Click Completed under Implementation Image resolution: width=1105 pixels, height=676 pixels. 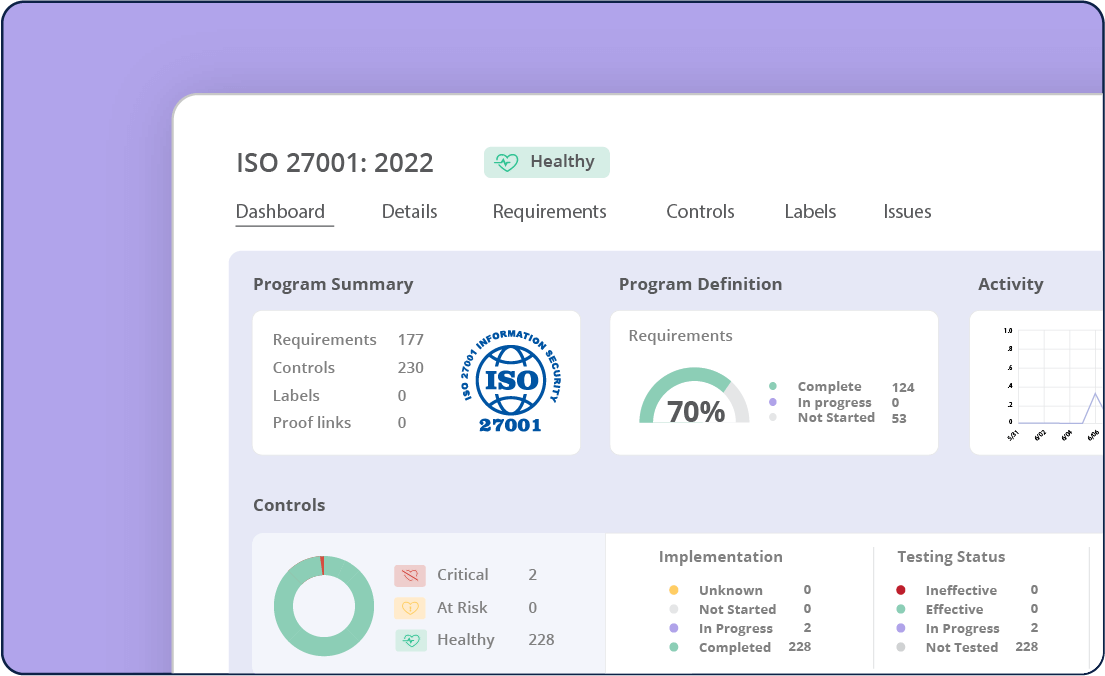point(735,648)
